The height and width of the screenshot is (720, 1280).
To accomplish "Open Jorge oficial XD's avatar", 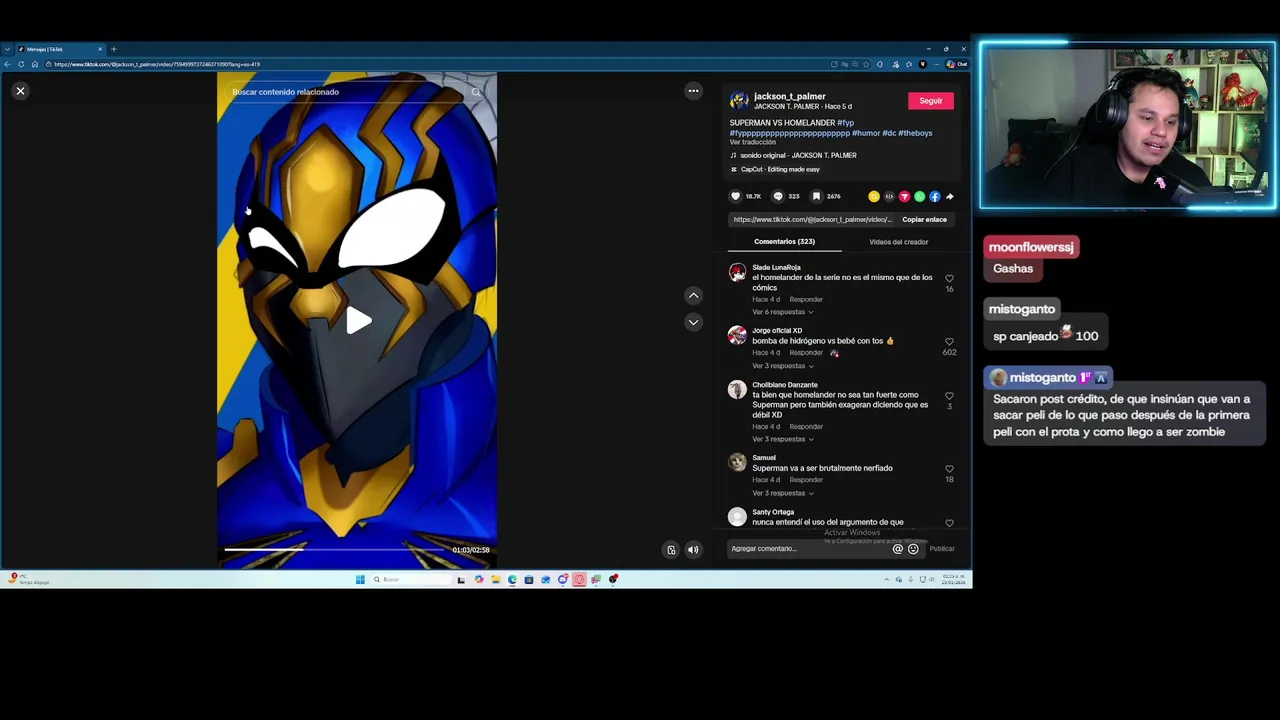I will pyautogui.click(x=737, y=335).
